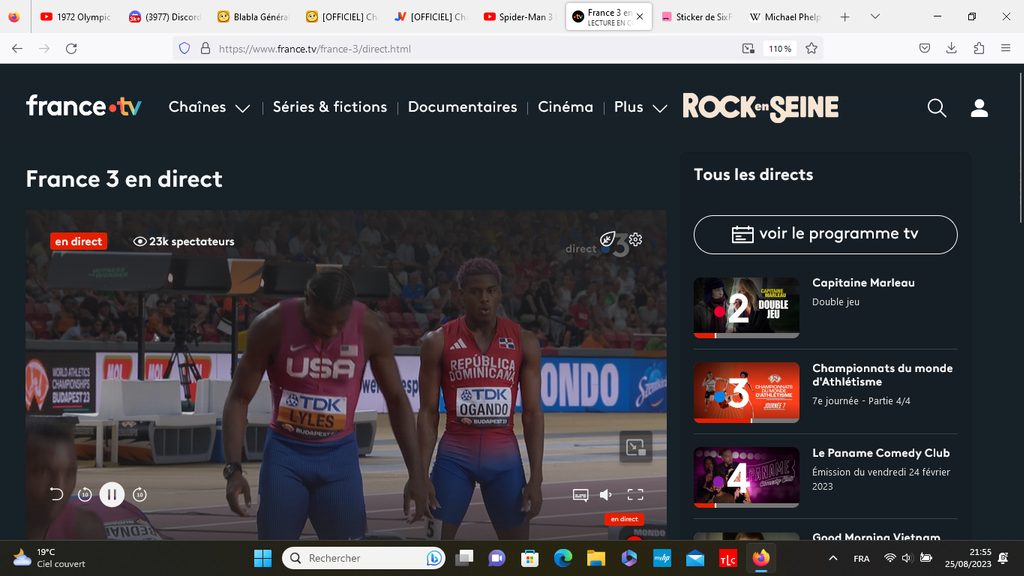Screen dimensions: 1024x576
Task: Toggle reader/picture-in-picture icon in address bar
Action: pyautogui.click(x=748, y=48)
